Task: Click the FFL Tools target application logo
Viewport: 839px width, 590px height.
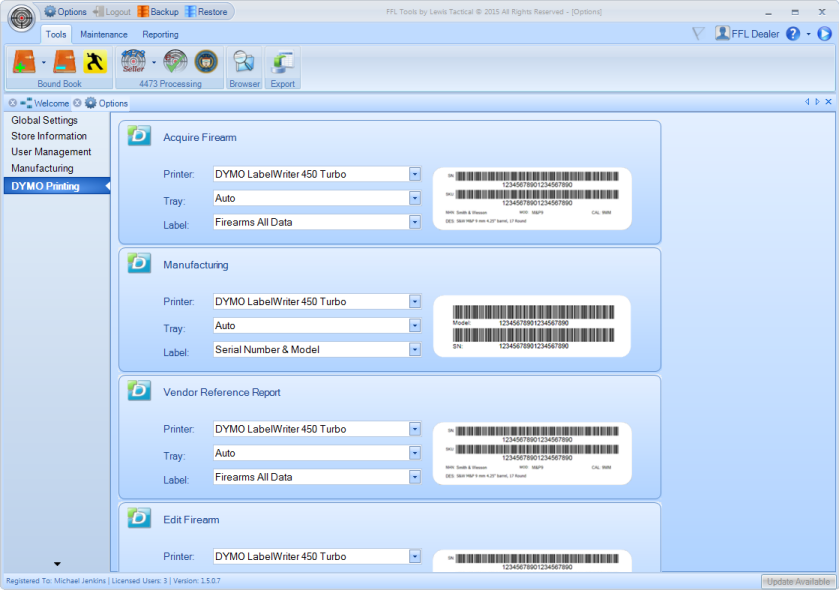Action: click(x=21, y=18)
